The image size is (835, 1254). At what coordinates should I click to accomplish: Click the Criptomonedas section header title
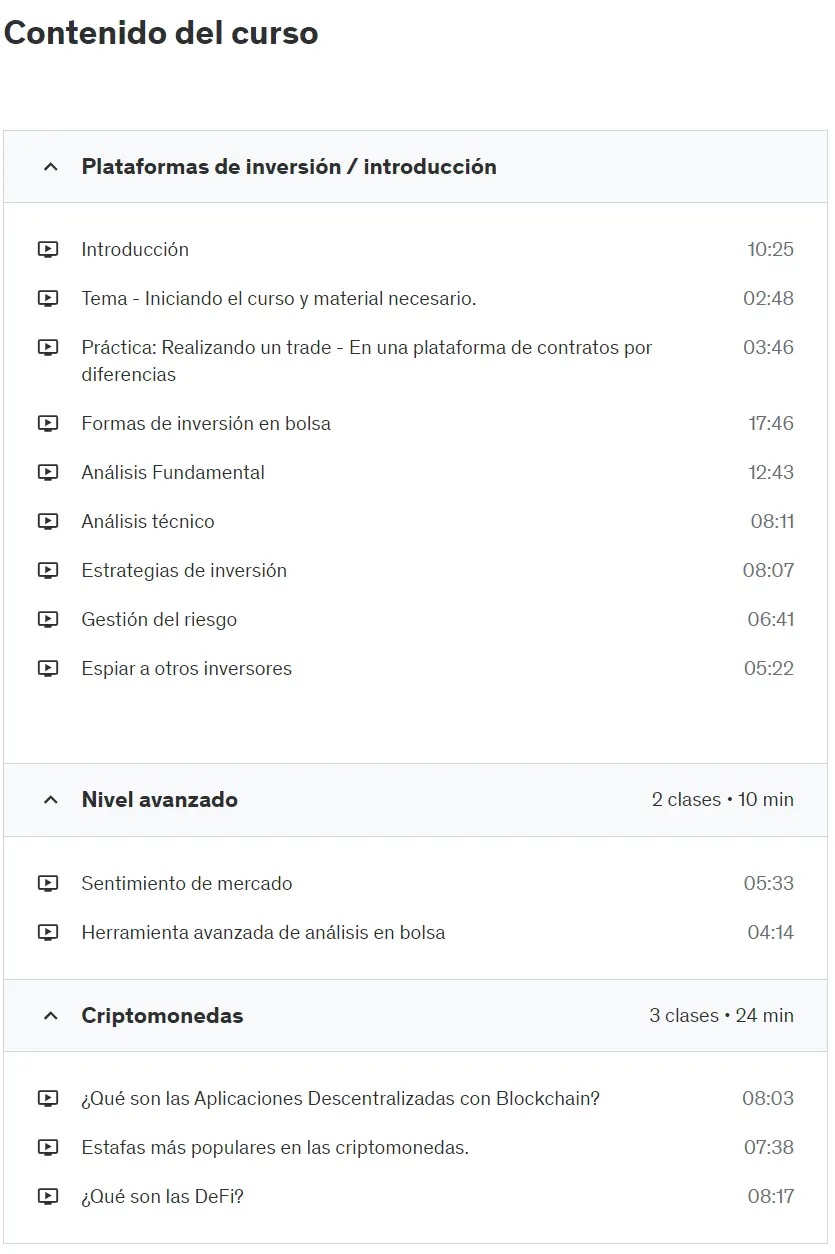click(x=162, y=1016)
